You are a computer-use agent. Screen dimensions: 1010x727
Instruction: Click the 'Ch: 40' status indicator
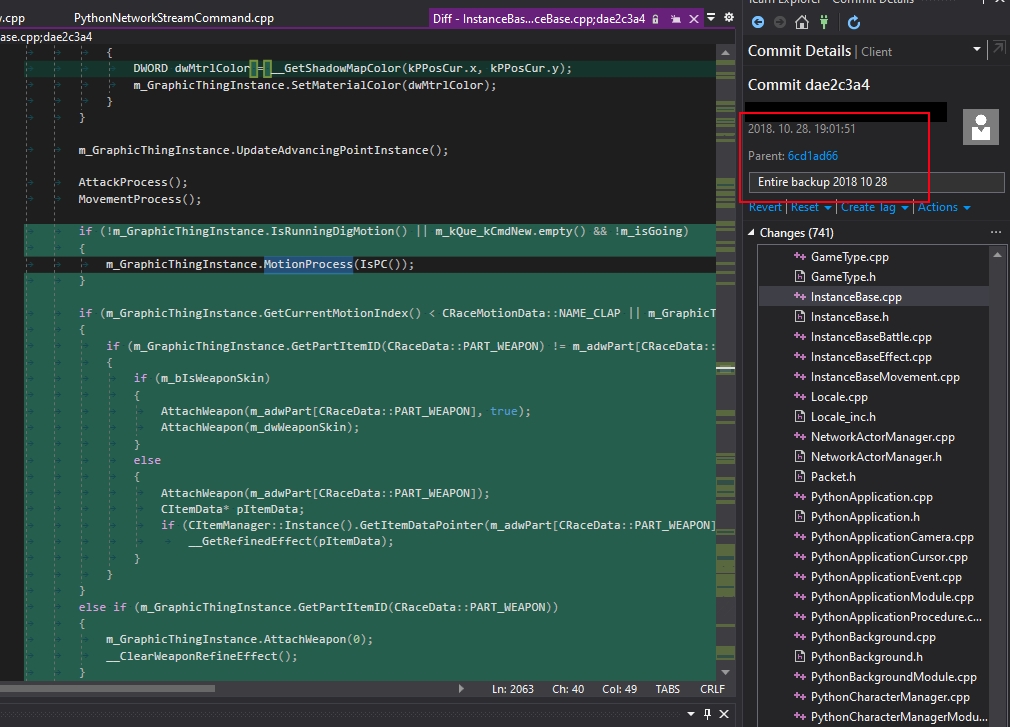tap(568, 689)
